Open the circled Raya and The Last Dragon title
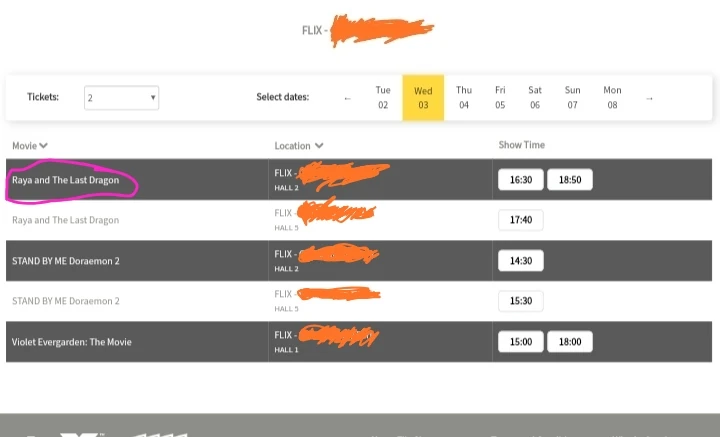Viewport: 720px width, 437px height. (x=66, y=180)
